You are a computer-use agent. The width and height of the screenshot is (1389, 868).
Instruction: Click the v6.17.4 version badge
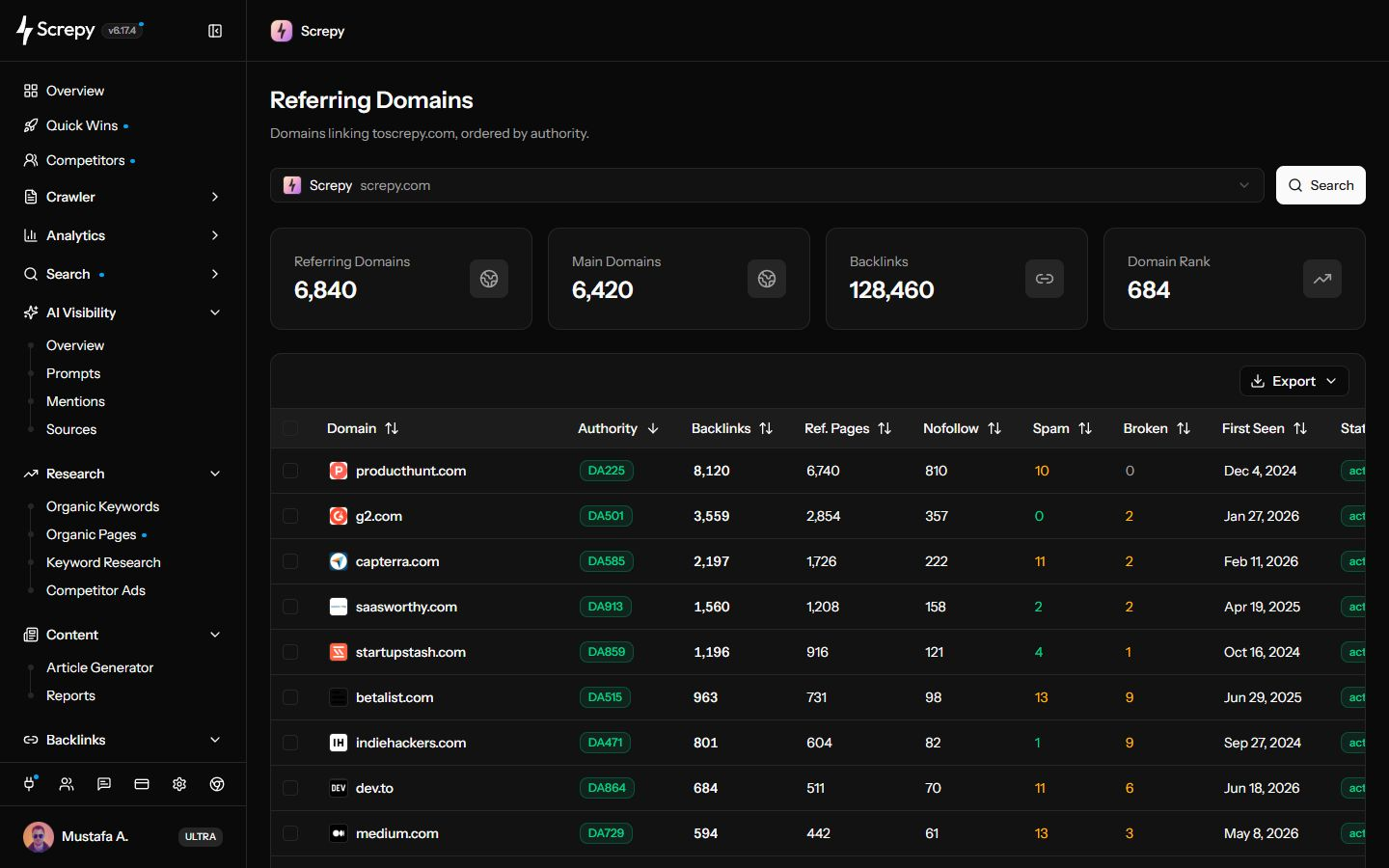pyautogui.click(x=123, y=30)
